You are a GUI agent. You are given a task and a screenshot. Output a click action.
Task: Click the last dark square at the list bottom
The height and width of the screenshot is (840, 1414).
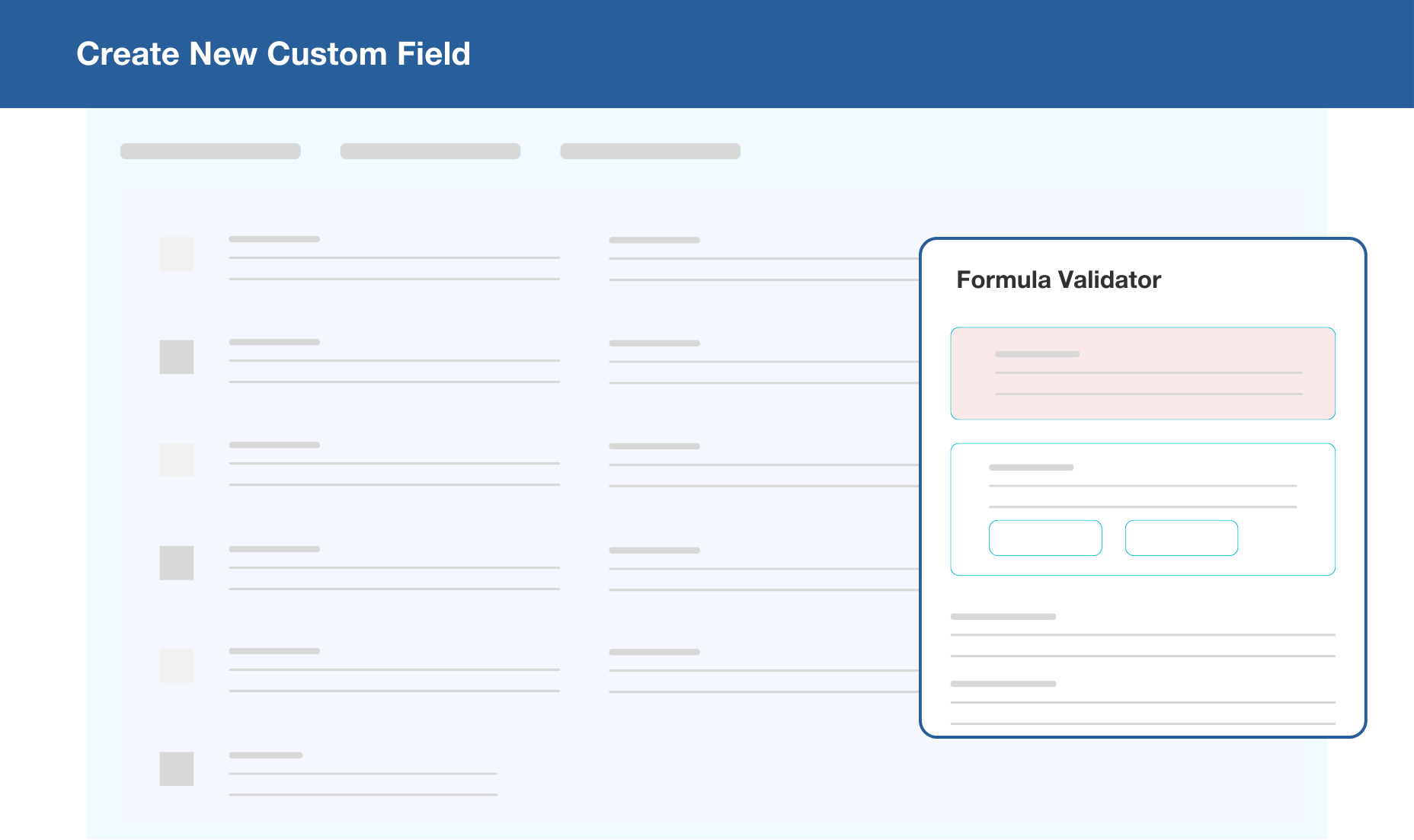(176, 768)
